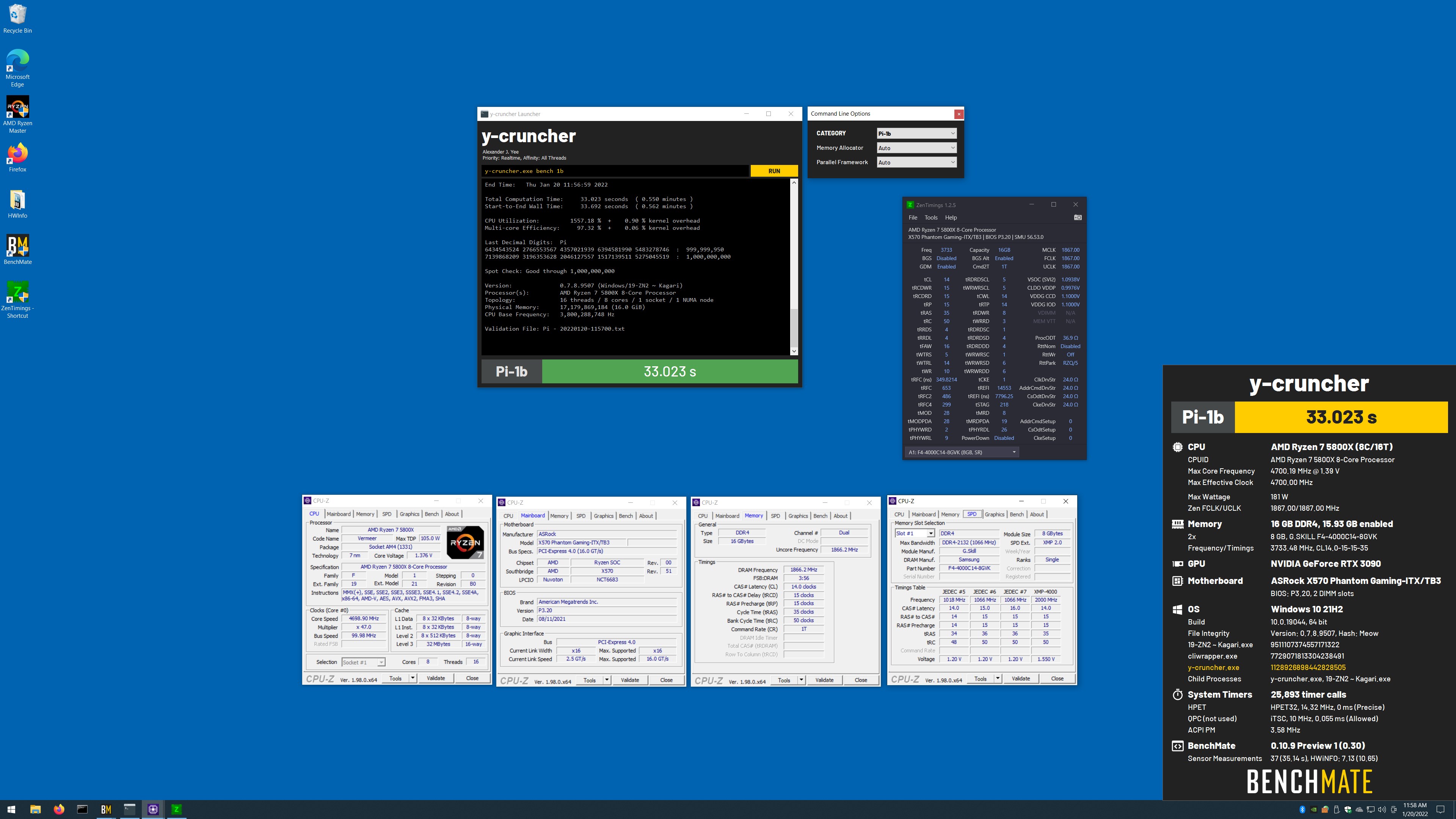The width and height of the screenshot is (1456, 819).
Task: Click the ZenTimings screenshot camera icon
Action: (1077, 218)
